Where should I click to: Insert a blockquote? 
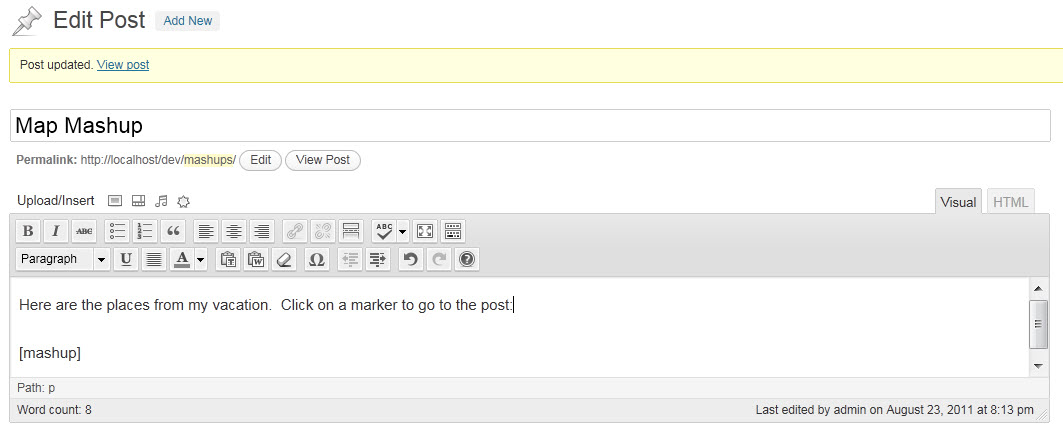(x=174, y=231)
